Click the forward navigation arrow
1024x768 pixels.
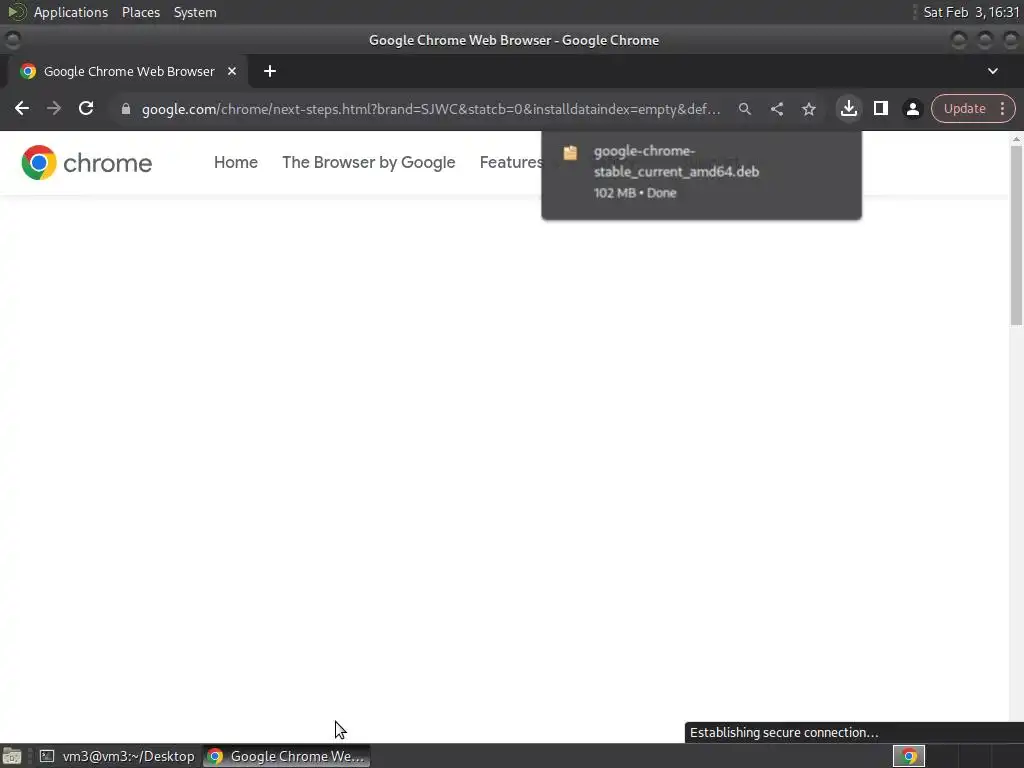point(54,108)
